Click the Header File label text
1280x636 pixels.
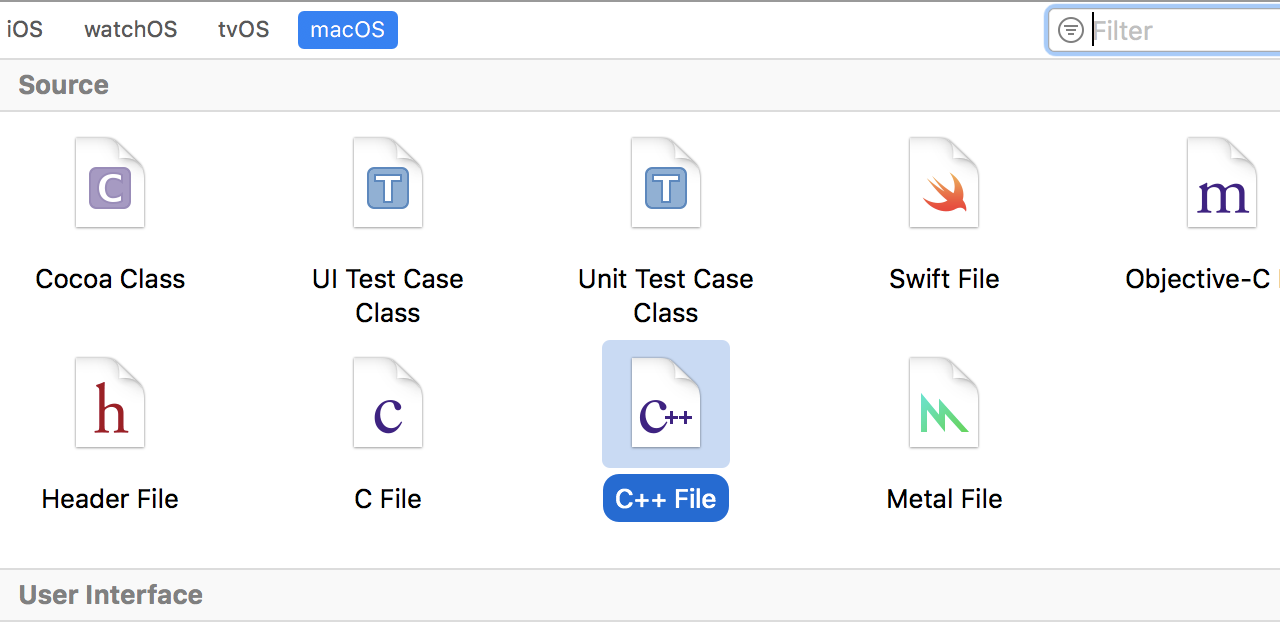110,499
